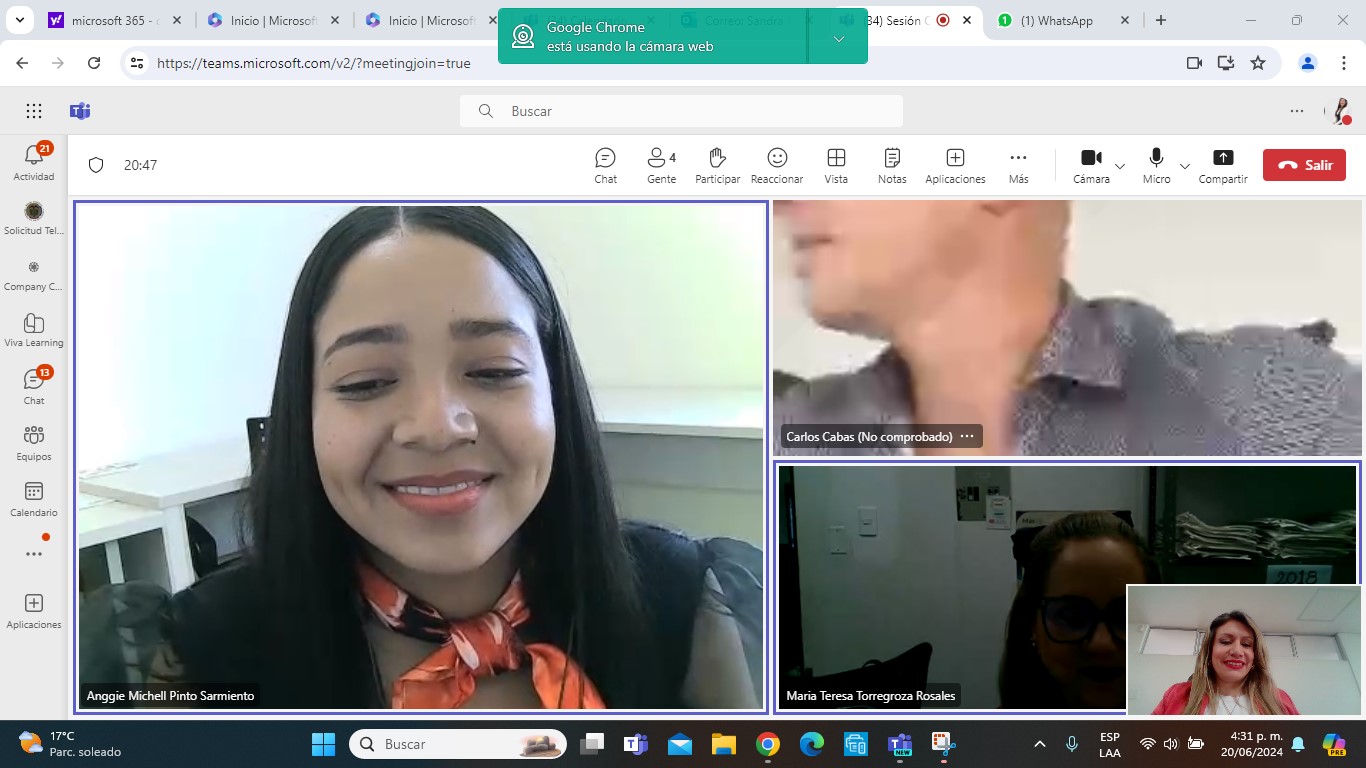Select Anggie Michell Pinto Sarmiento video tile

point(421,457)
